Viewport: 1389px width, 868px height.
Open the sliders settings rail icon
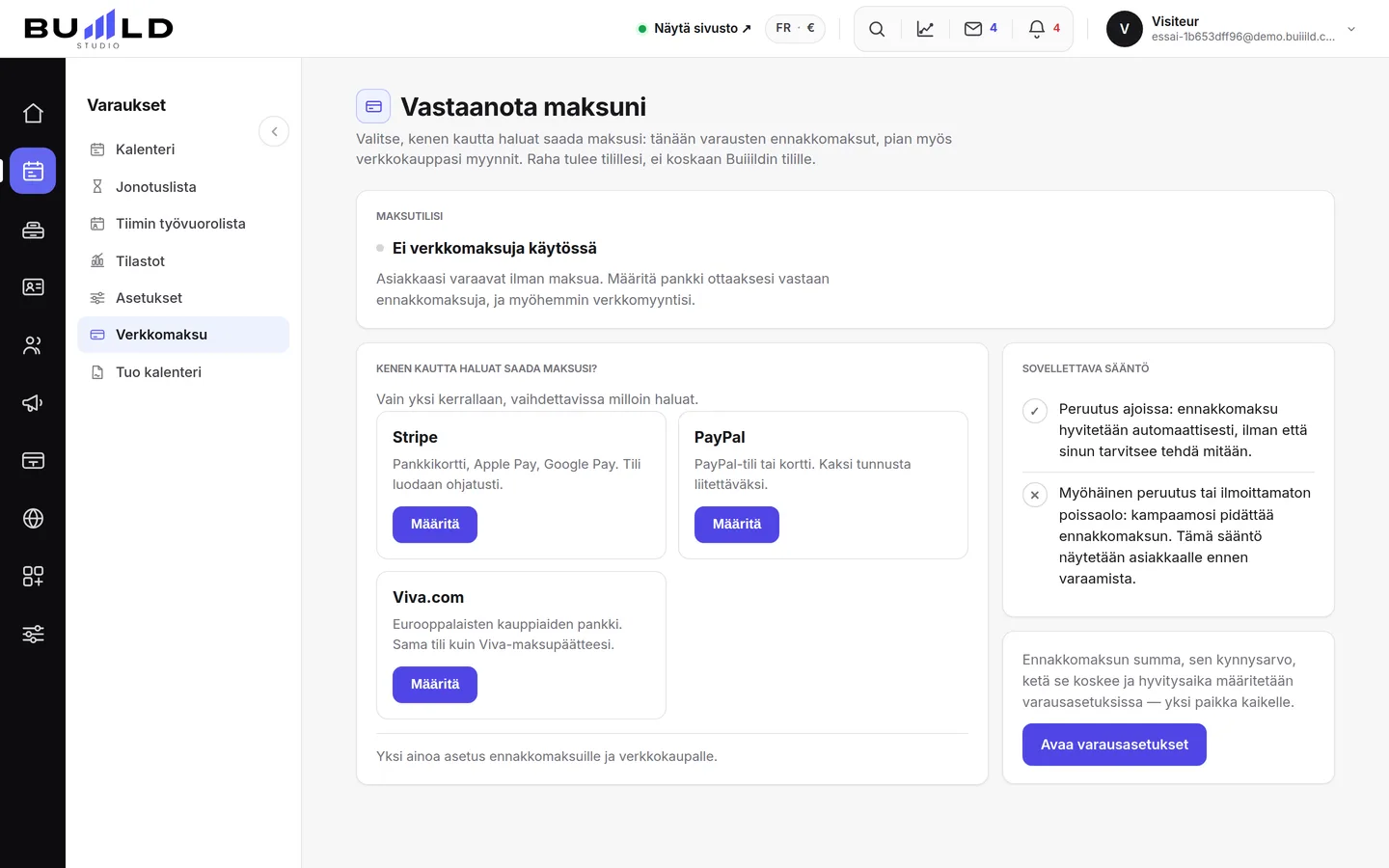[x=33, y=634]
